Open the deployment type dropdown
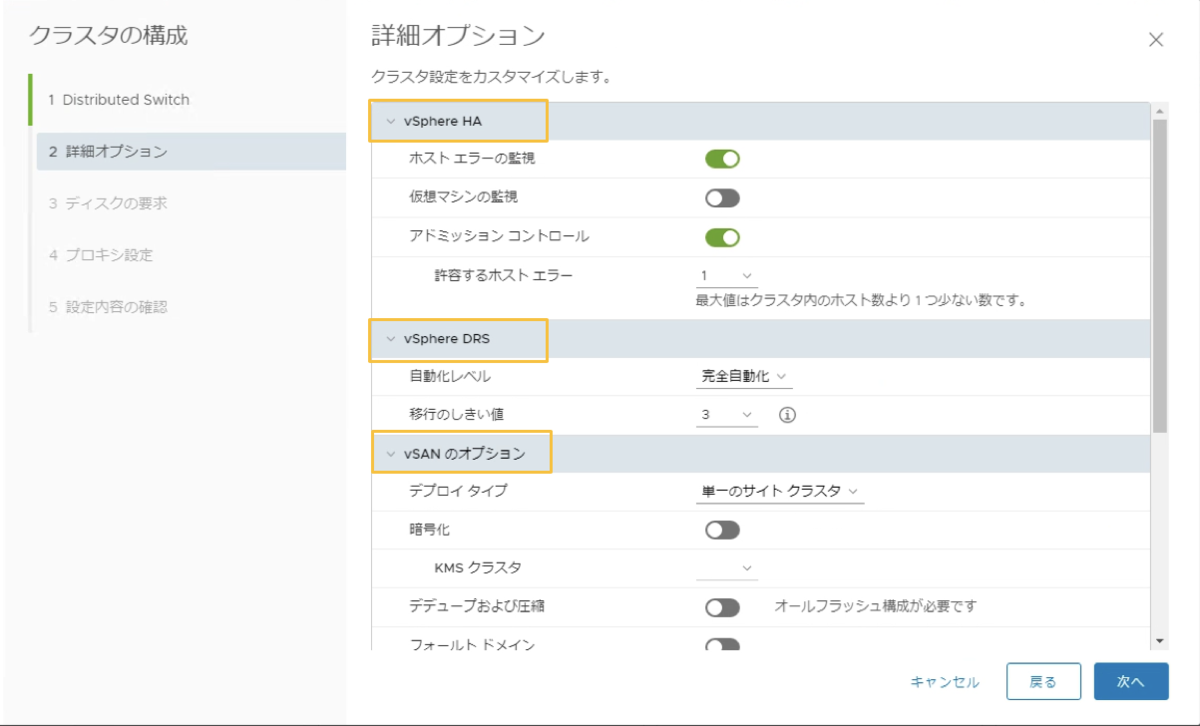 coord(780,491)
